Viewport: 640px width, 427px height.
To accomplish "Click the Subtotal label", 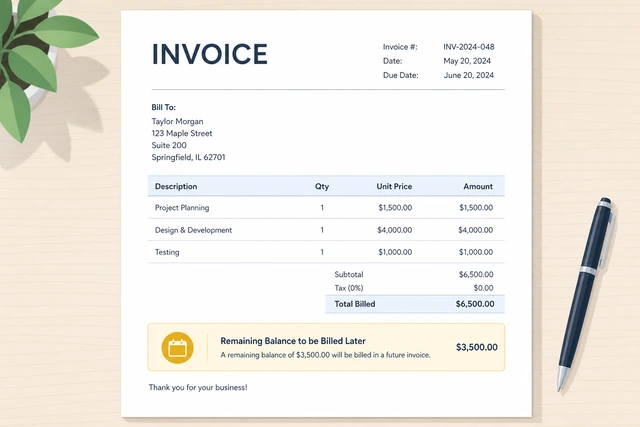I will click(349, 274).
